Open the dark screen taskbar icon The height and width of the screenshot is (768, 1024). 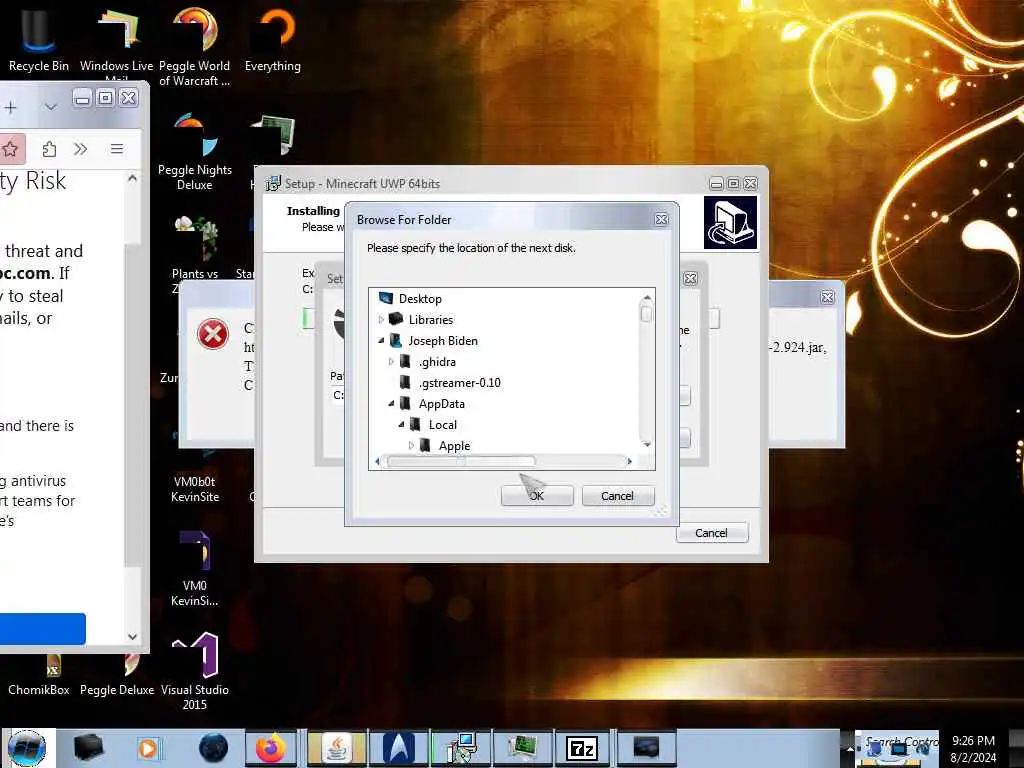645,748
